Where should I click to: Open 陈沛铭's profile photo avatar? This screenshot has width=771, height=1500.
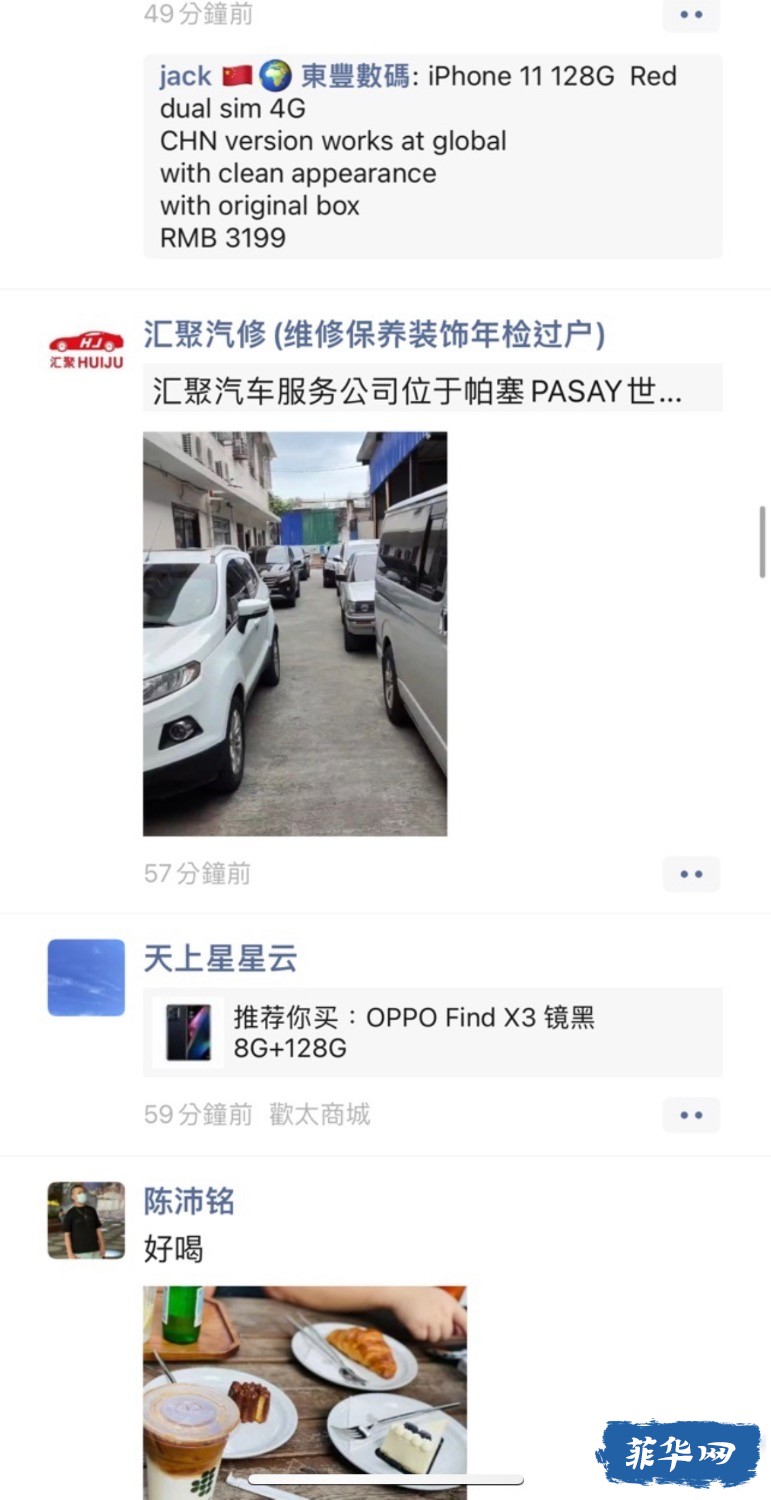(86, 1220)
